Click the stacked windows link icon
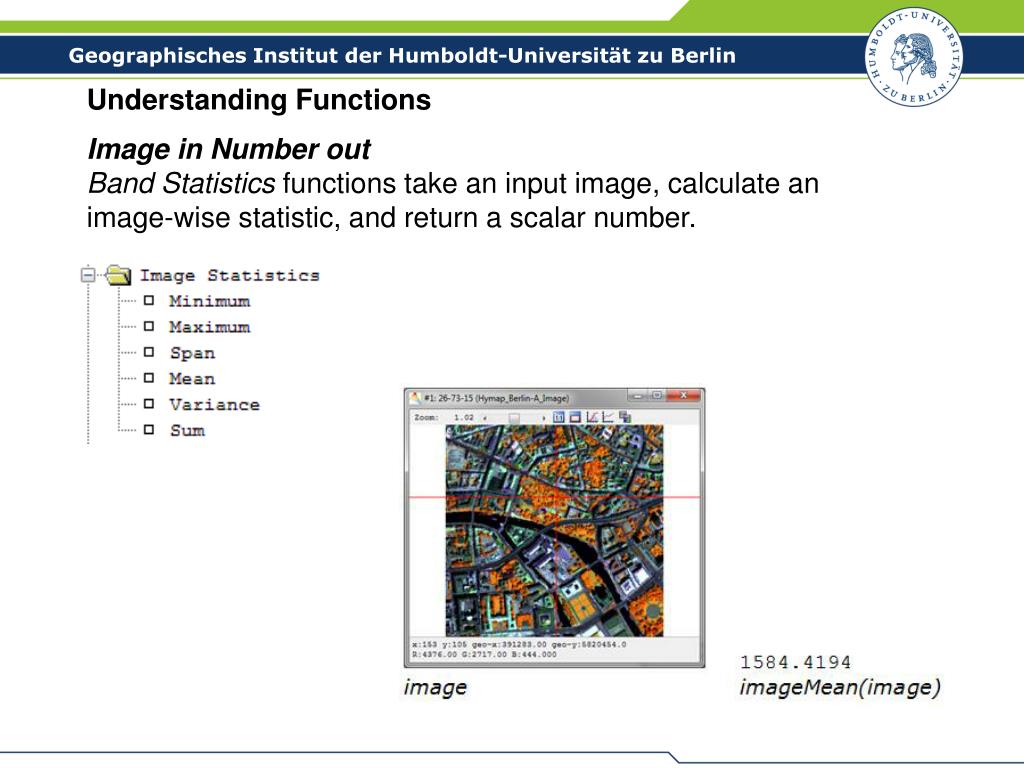 tap(625, 416)
